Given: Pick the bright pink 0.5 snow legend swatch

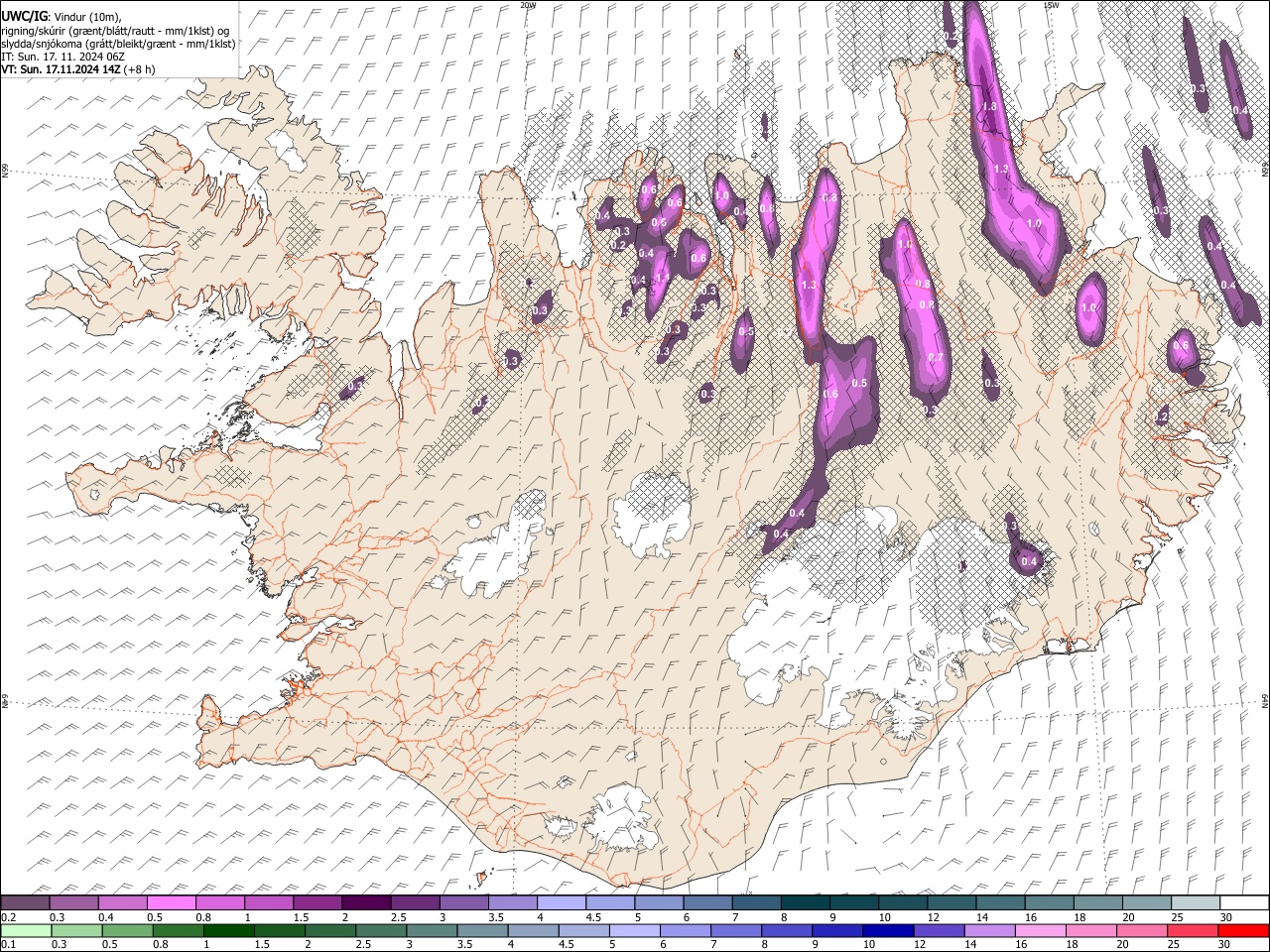Looking at the screenshot, I should pos(171,903).
